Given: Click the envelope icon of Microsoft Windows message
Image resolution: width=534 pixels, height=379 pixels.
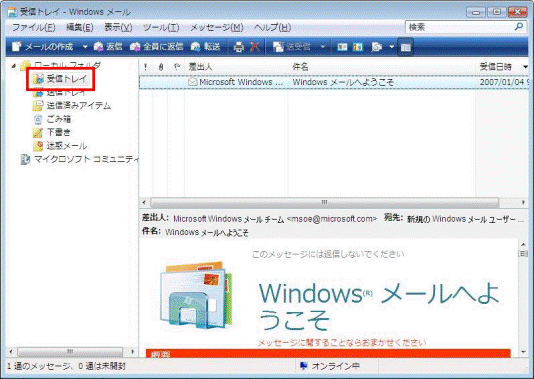Looking at the screenshot, I should (x=193, y=82).
